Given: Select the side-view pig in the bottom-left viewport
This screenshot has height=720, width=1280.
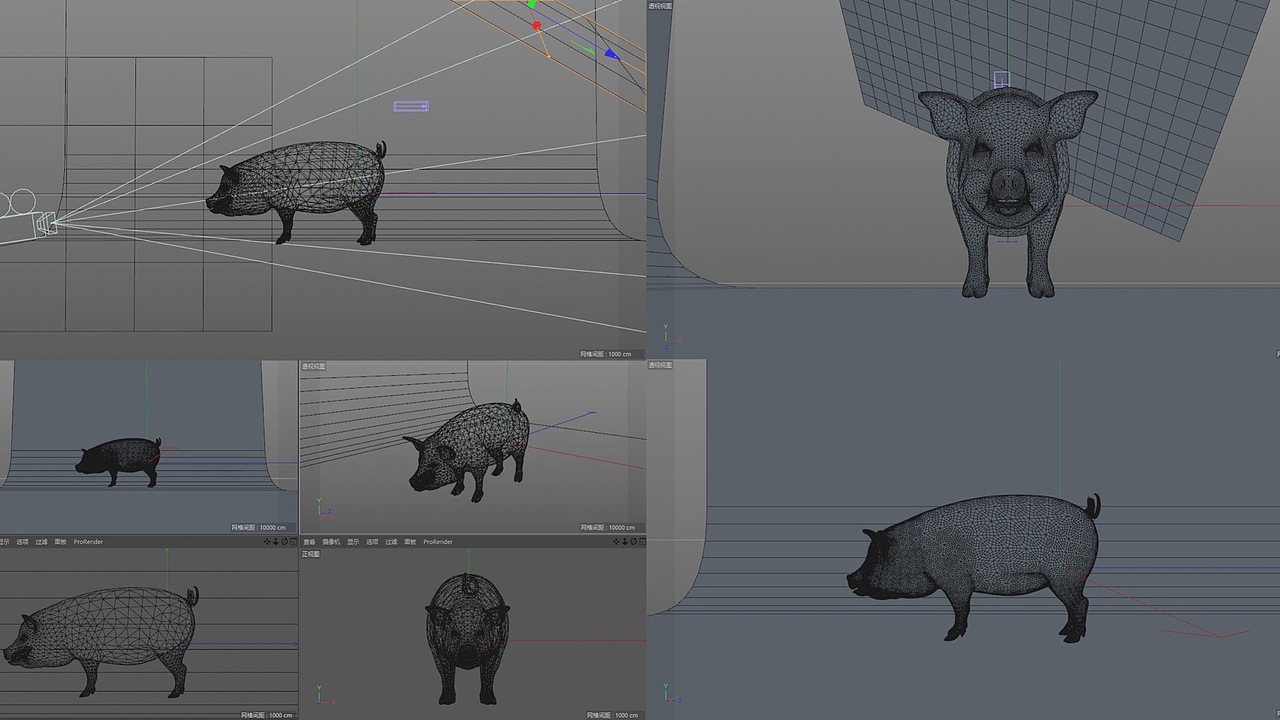Looking at the screenshot, I should point(100,640).
